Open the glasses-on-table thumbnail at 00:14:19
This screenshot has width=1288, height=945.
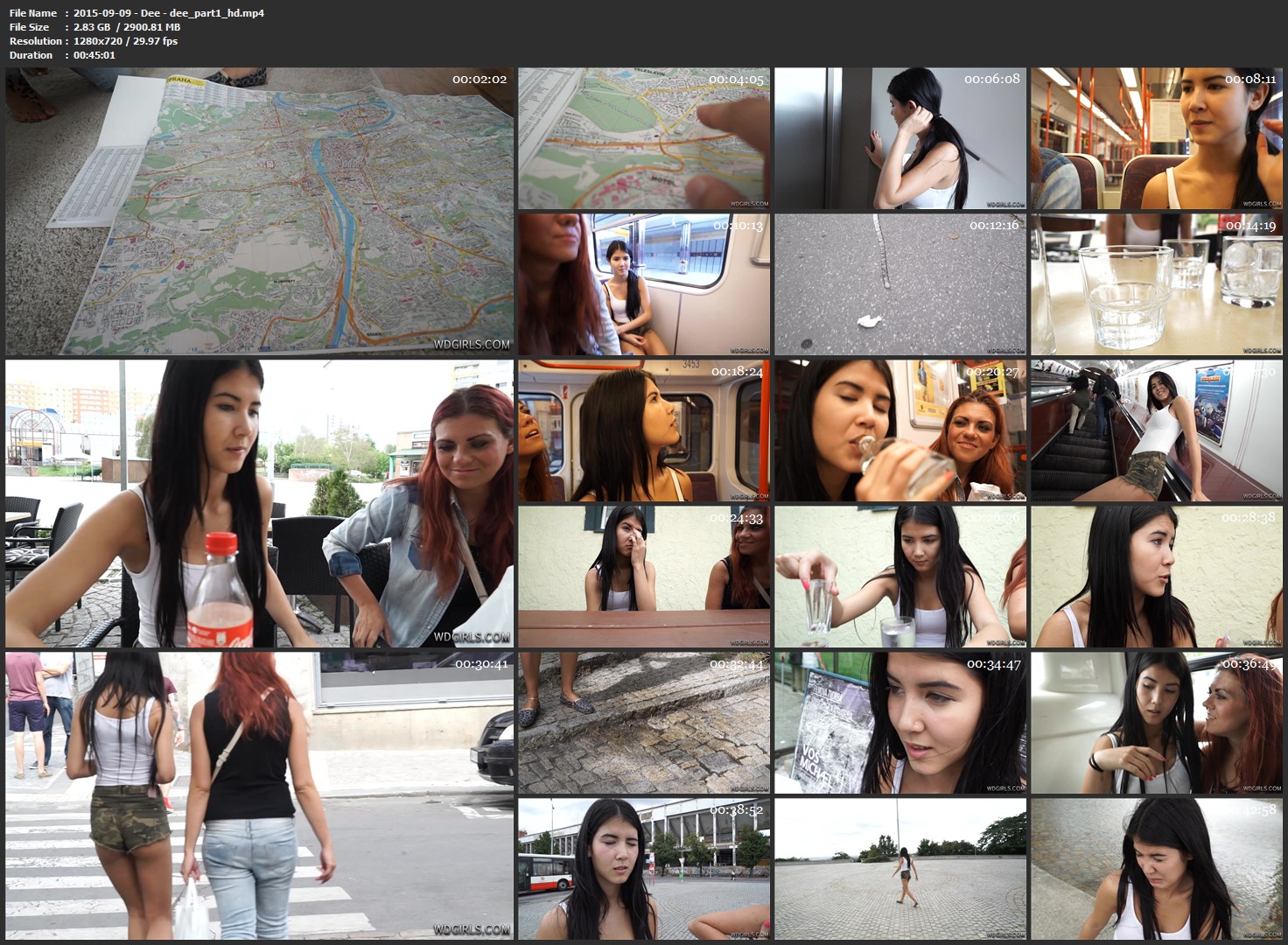point(1156,284)
